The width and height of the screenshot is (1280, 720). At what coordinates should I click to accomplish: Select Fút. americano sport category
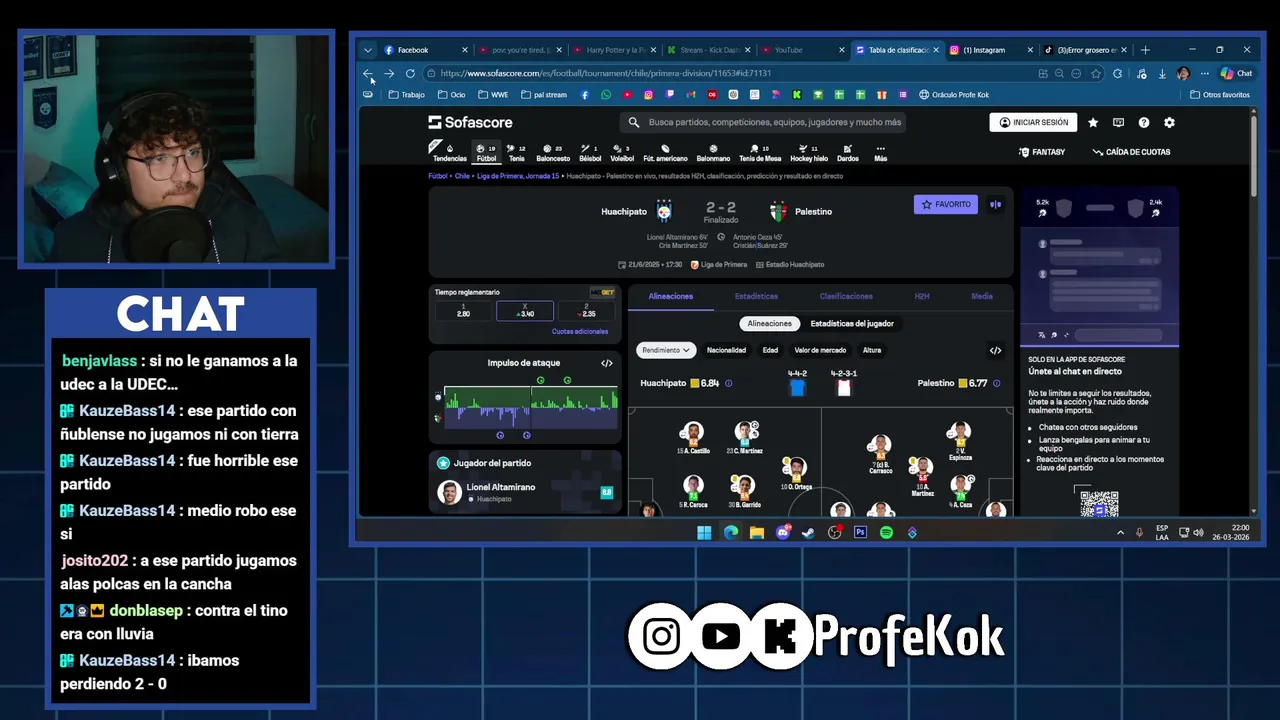click(x=665, y=152)
